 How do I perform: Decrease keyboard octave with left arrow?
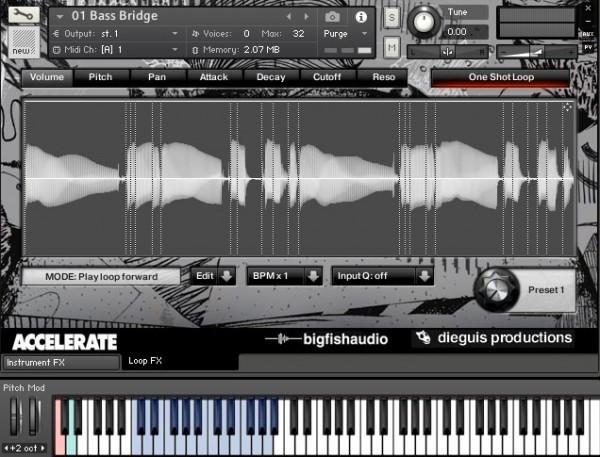click(6, 448)
